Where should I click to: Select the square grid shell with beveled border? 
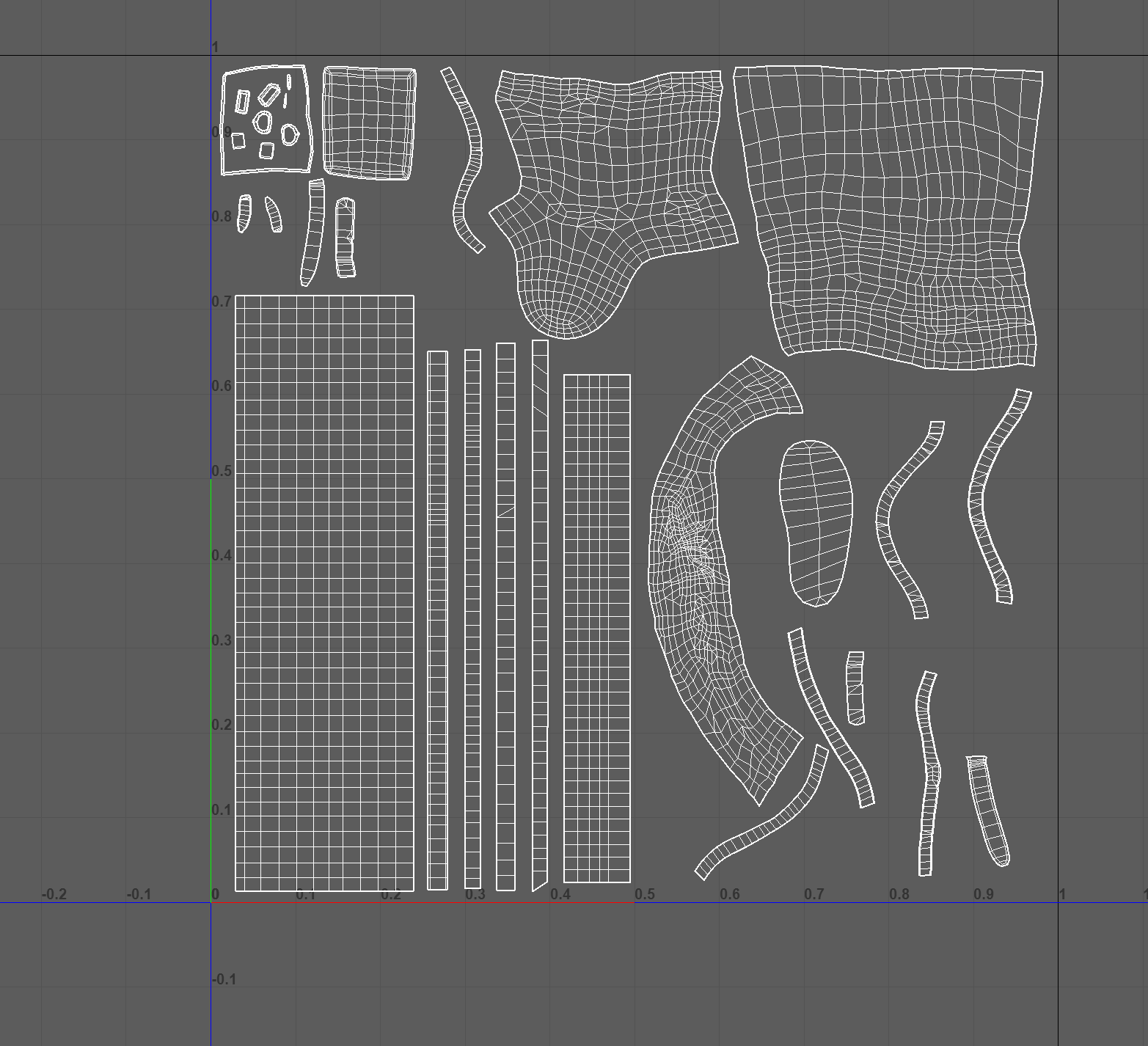point(369,122)
